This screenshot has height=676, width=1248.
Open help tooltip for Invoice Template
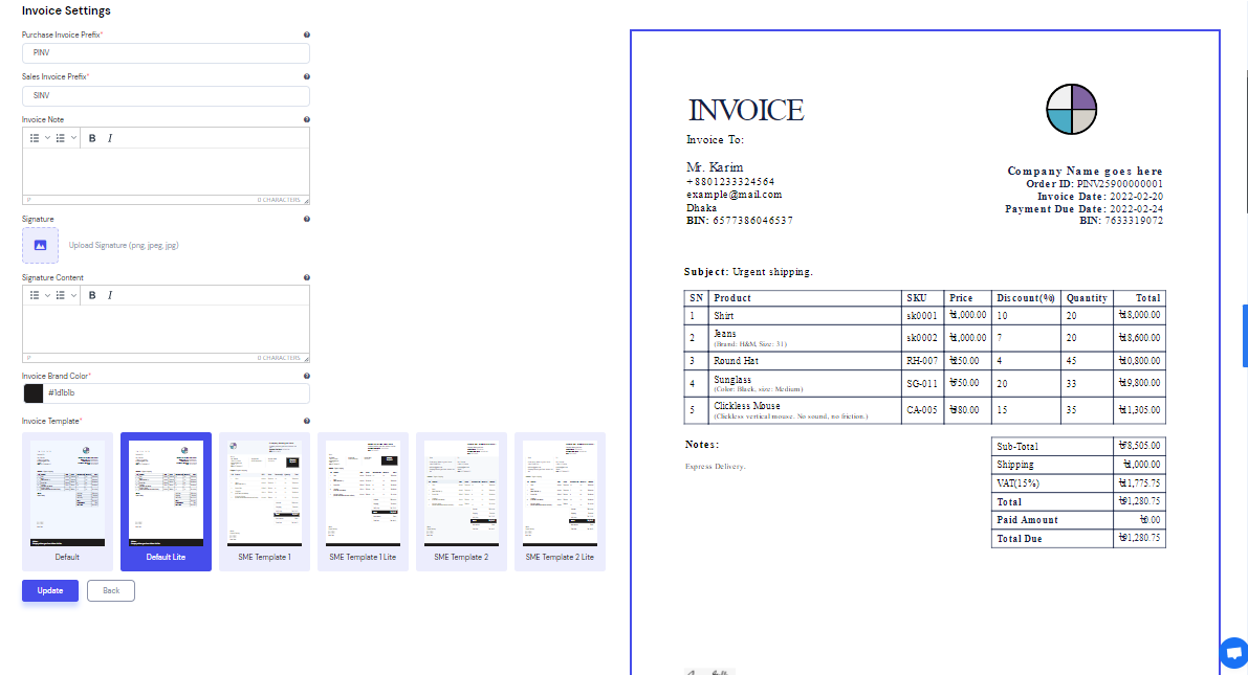coord(306,421)
